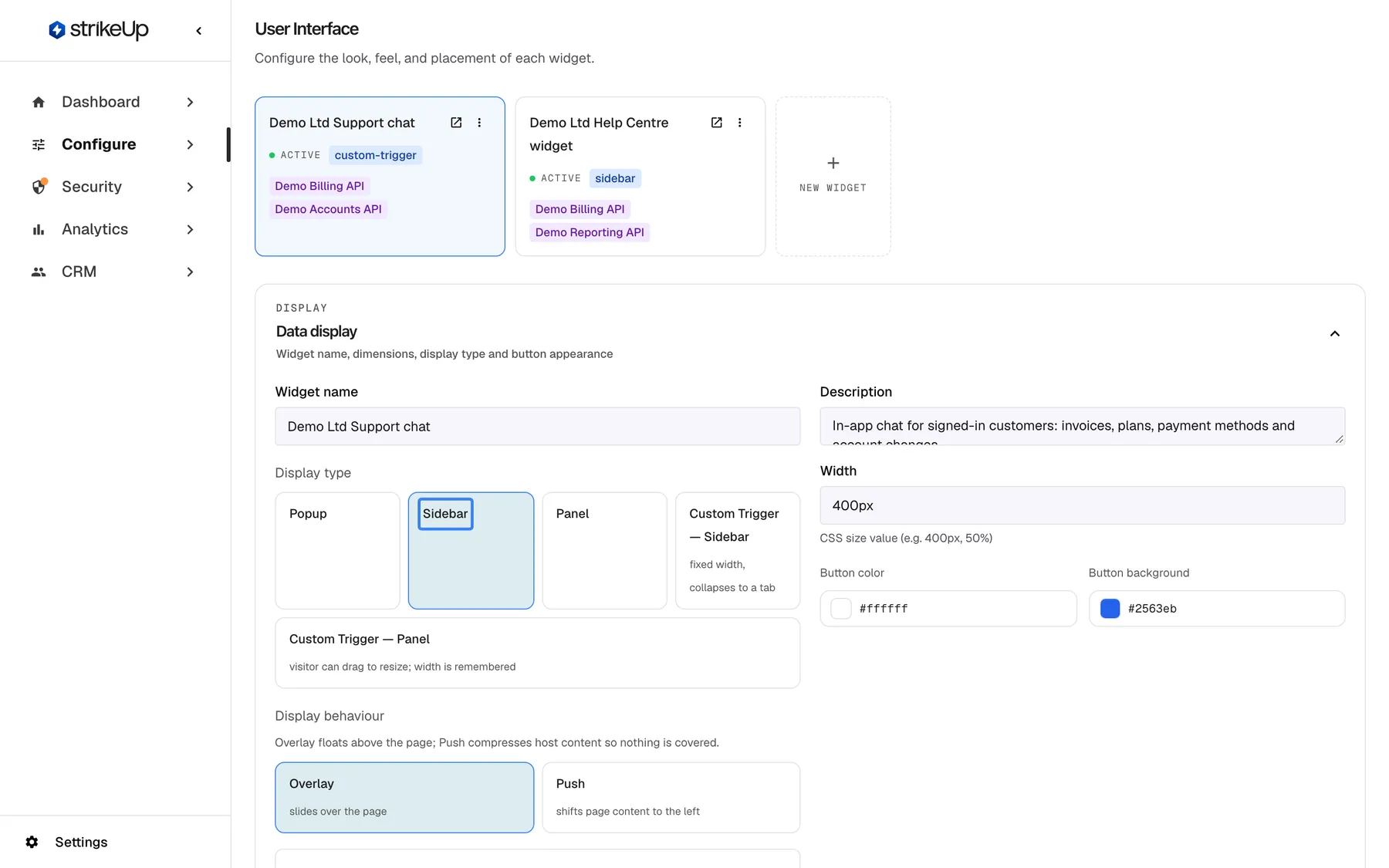Click the Width input field
The image size is (1389, 868).
pos(1083,505)
